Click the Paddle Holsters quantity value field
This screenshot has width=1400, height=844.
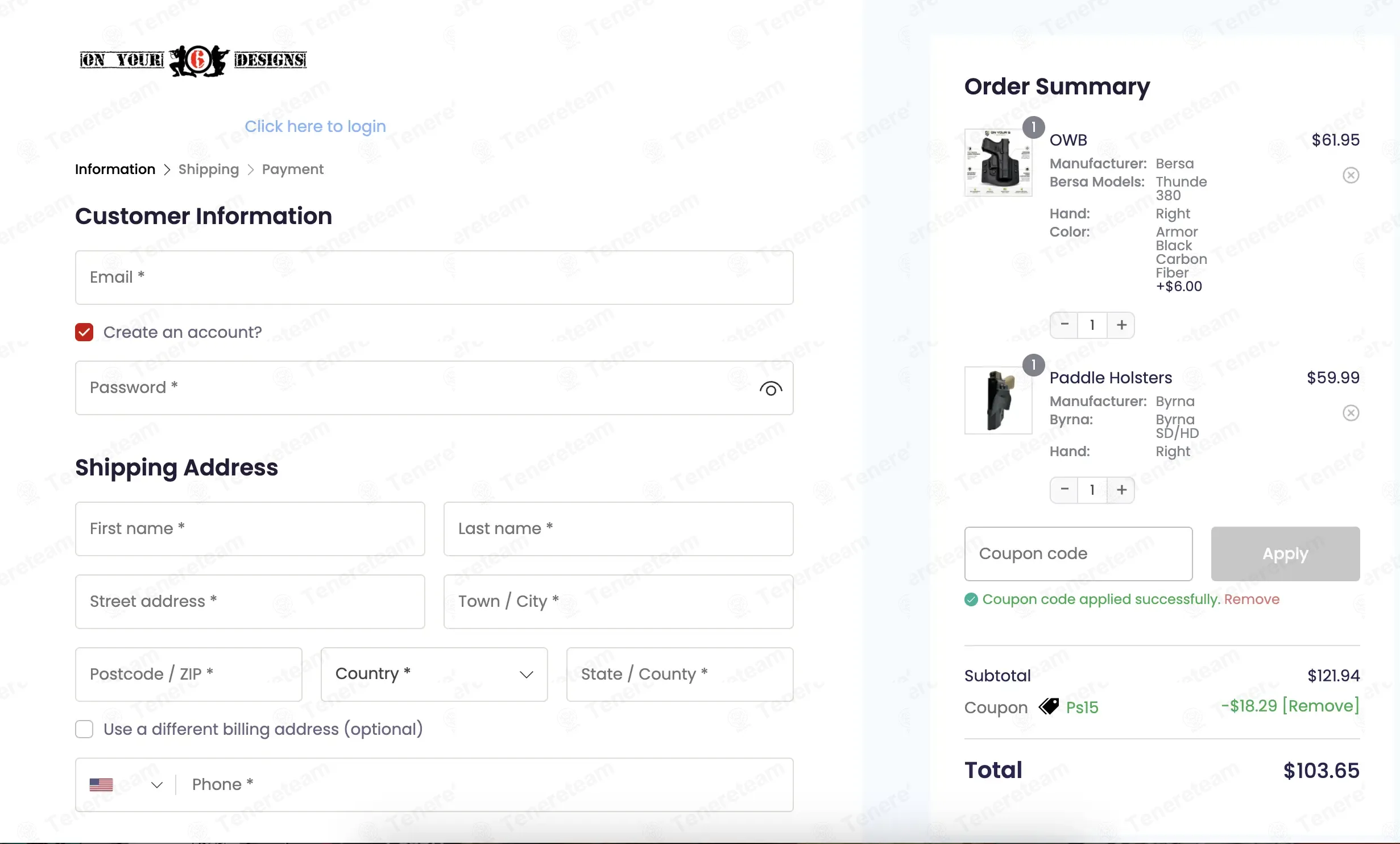click(1092, 490)
